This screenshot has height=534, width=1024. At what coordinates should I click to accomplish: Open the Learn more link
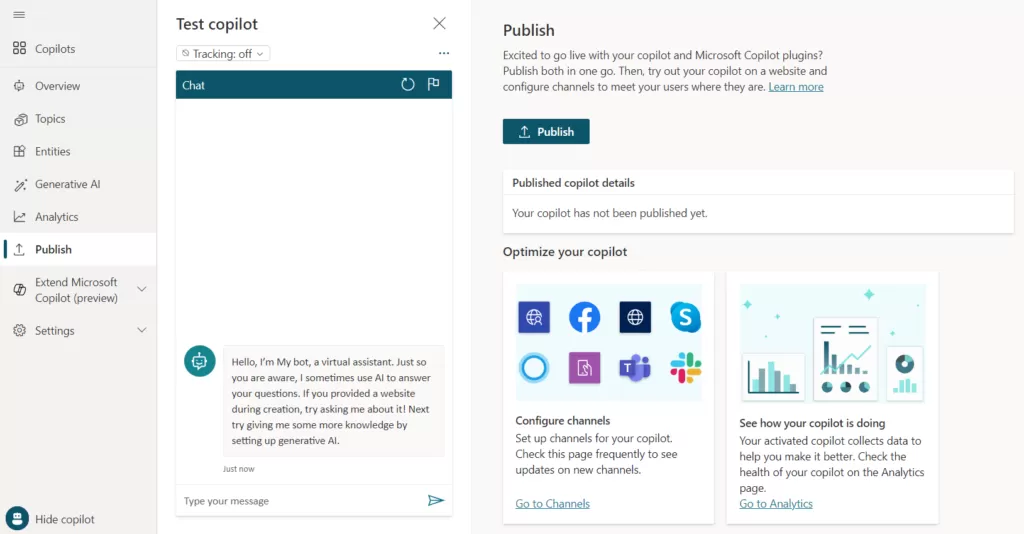pos(796,87)
